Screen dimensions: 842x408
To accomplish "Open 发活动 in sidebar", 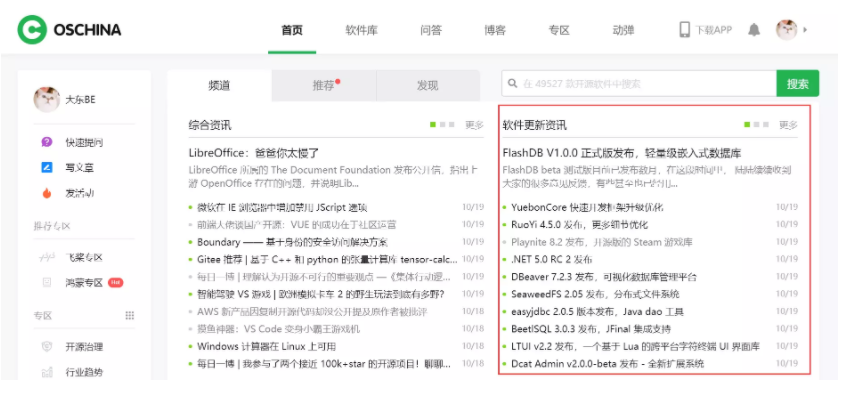I will pos(79,193).
